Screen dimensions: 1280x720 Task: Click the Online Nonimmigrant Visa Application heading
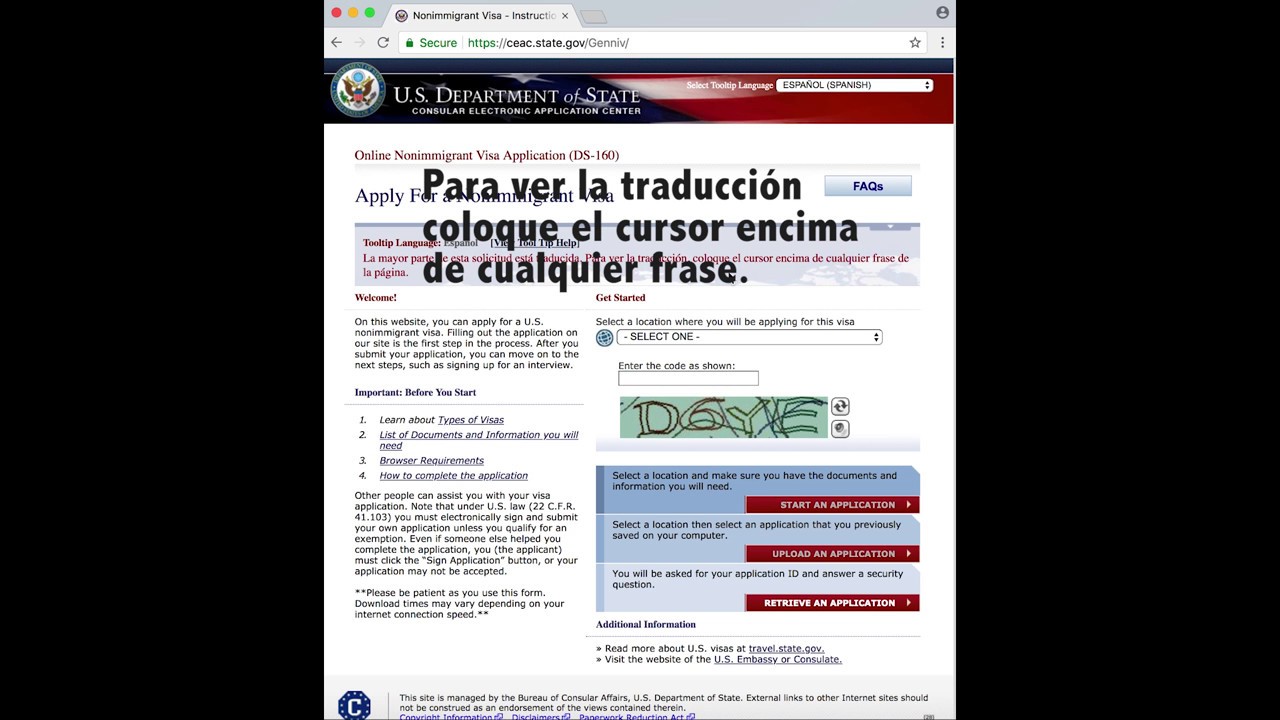[487, 155]
